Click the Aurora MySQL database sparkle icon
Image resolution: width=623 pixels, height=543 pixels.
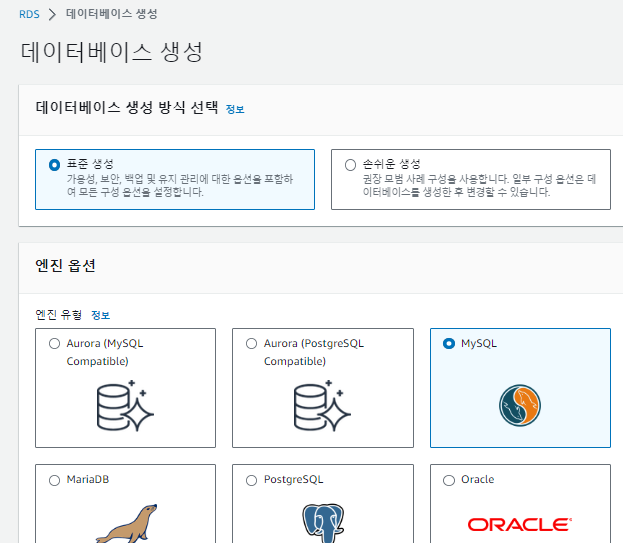[125, 406]
